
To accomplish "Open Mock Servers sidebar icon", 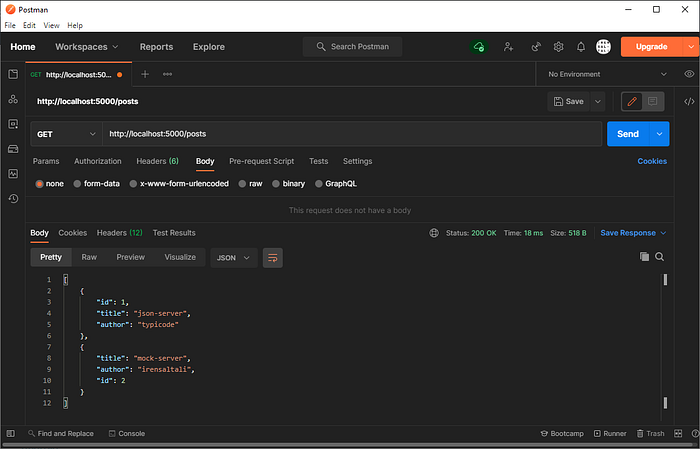I will coord(13,149).
